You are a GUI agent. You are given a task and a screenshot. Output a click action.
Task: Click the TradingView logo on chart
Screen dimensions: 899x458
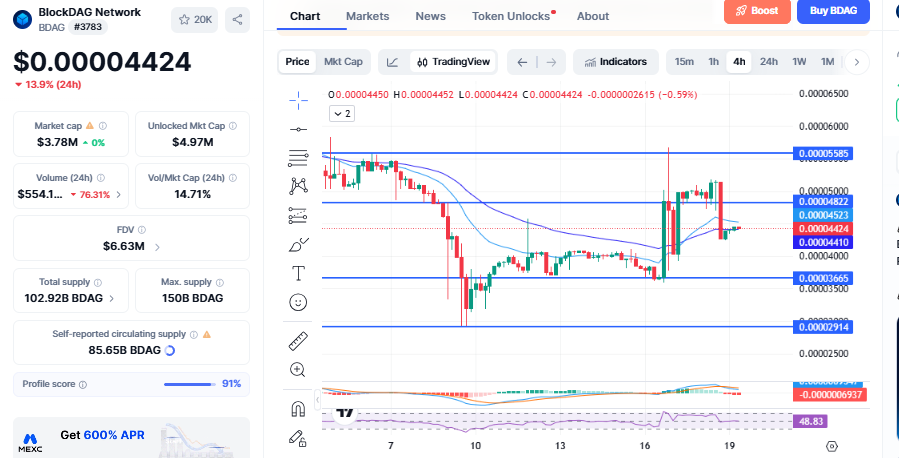click(345, 412)
